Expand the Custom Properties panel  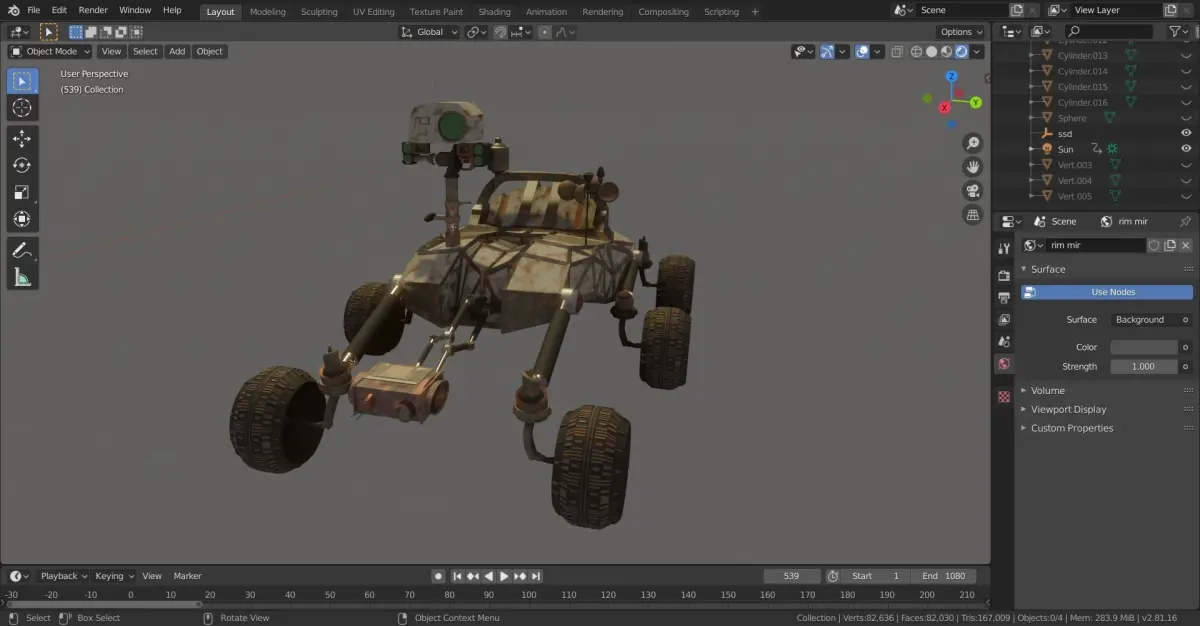point(1072,428)
